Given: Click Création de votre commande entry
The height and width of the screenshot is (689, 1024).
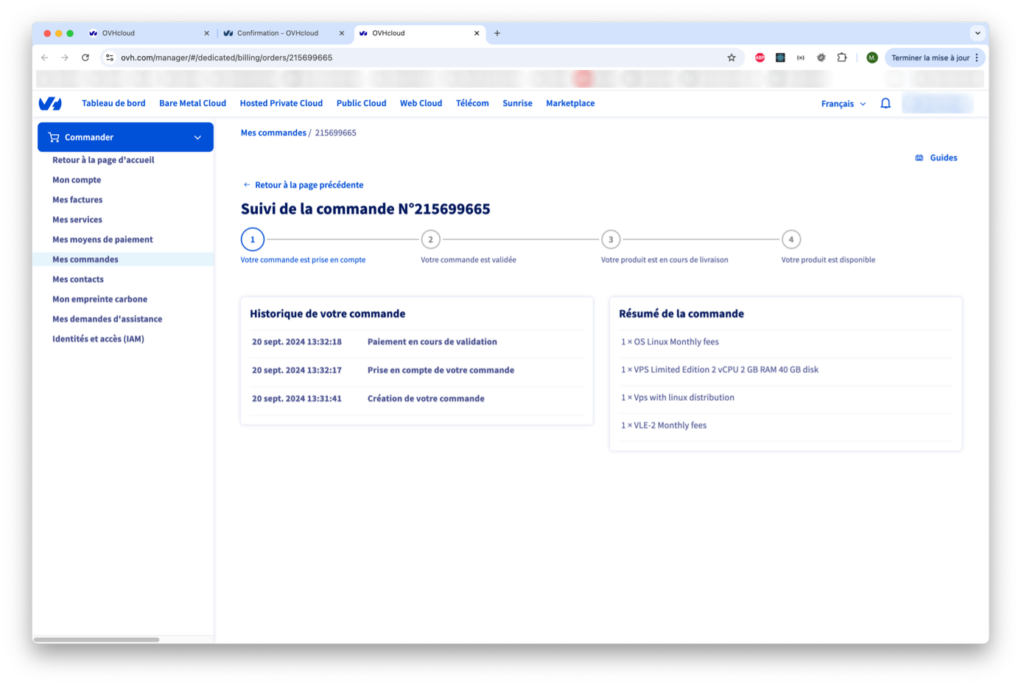Looking at the screenshot, I should (426, 398).
